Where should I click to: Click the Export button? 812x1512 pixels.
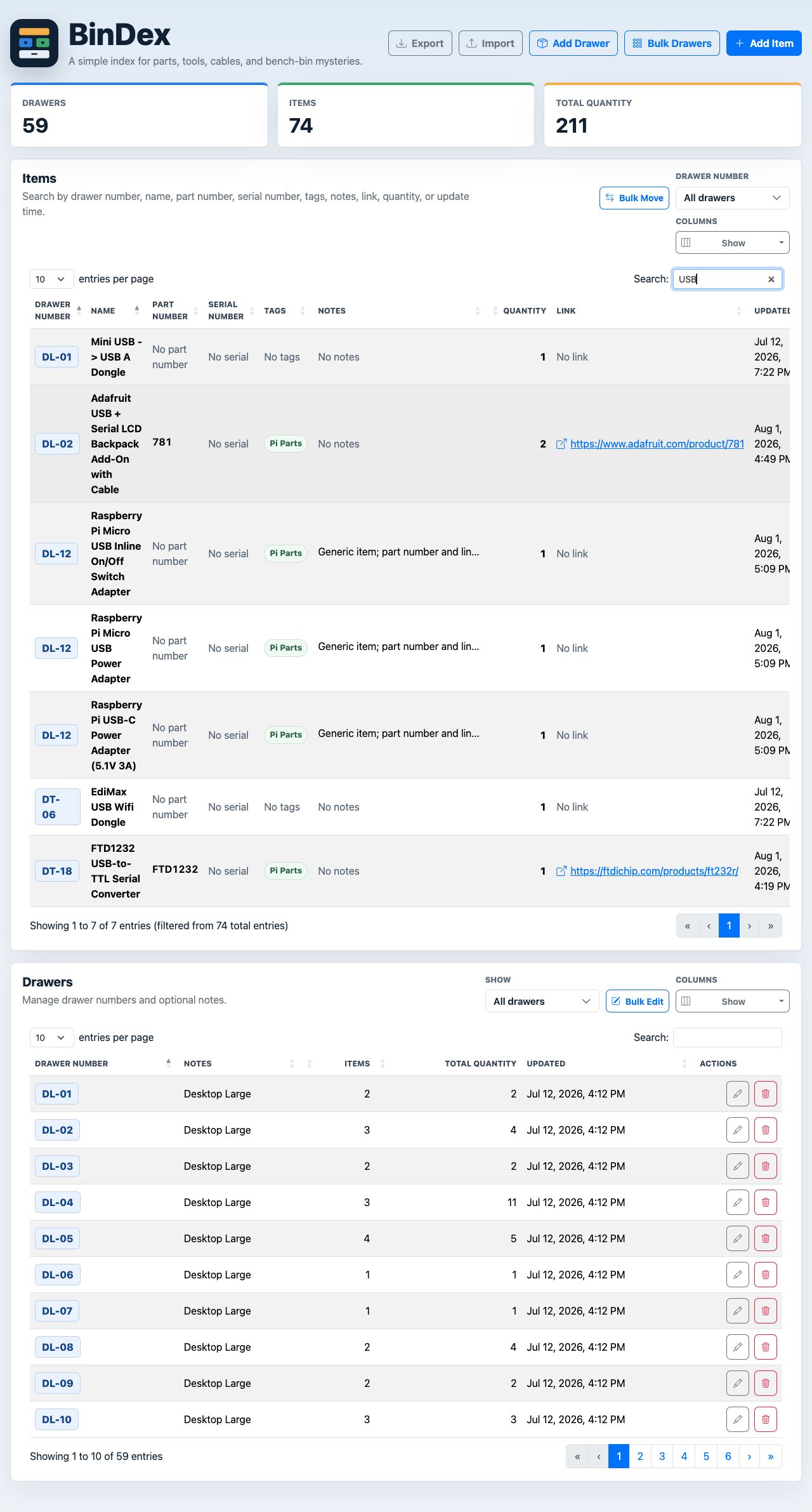[420, 43]
